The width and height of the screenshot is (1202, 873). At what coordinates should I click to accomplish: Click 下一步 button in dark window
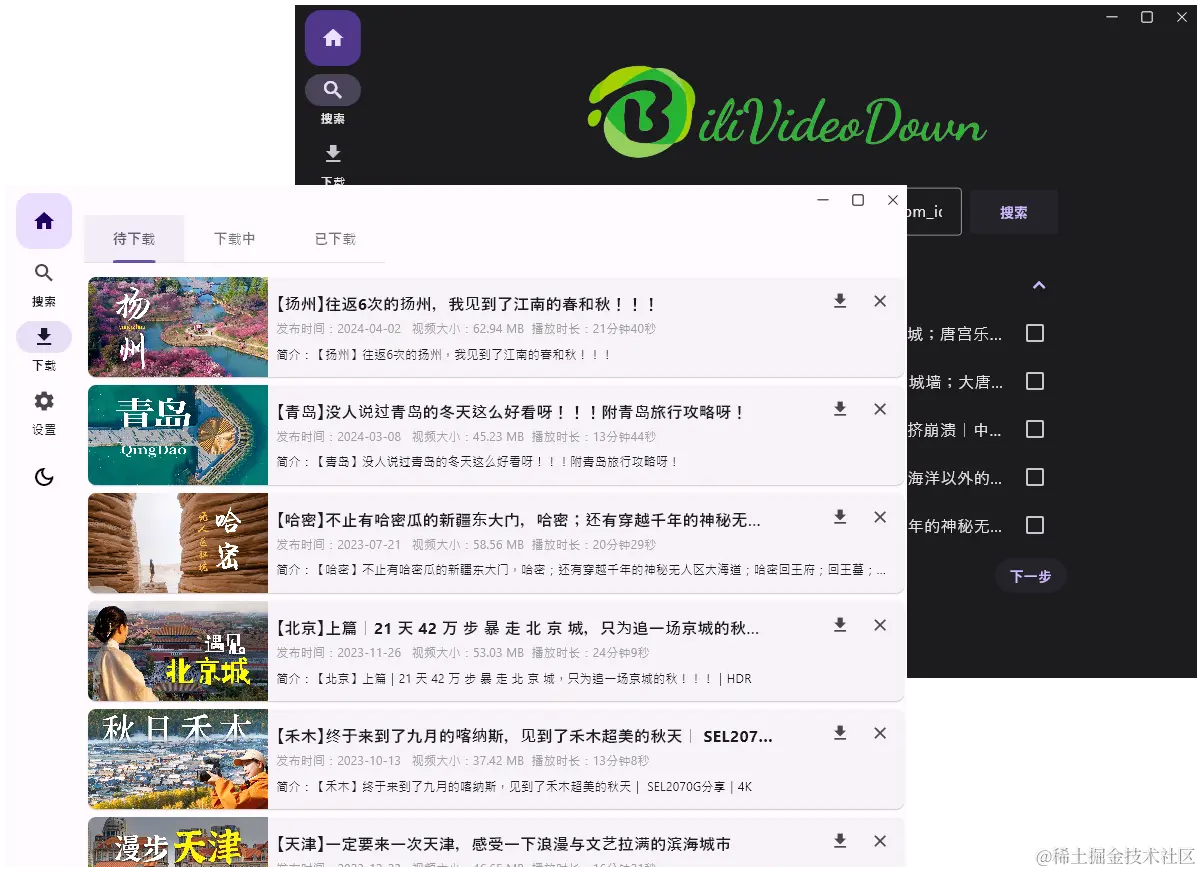[1030, 576]
